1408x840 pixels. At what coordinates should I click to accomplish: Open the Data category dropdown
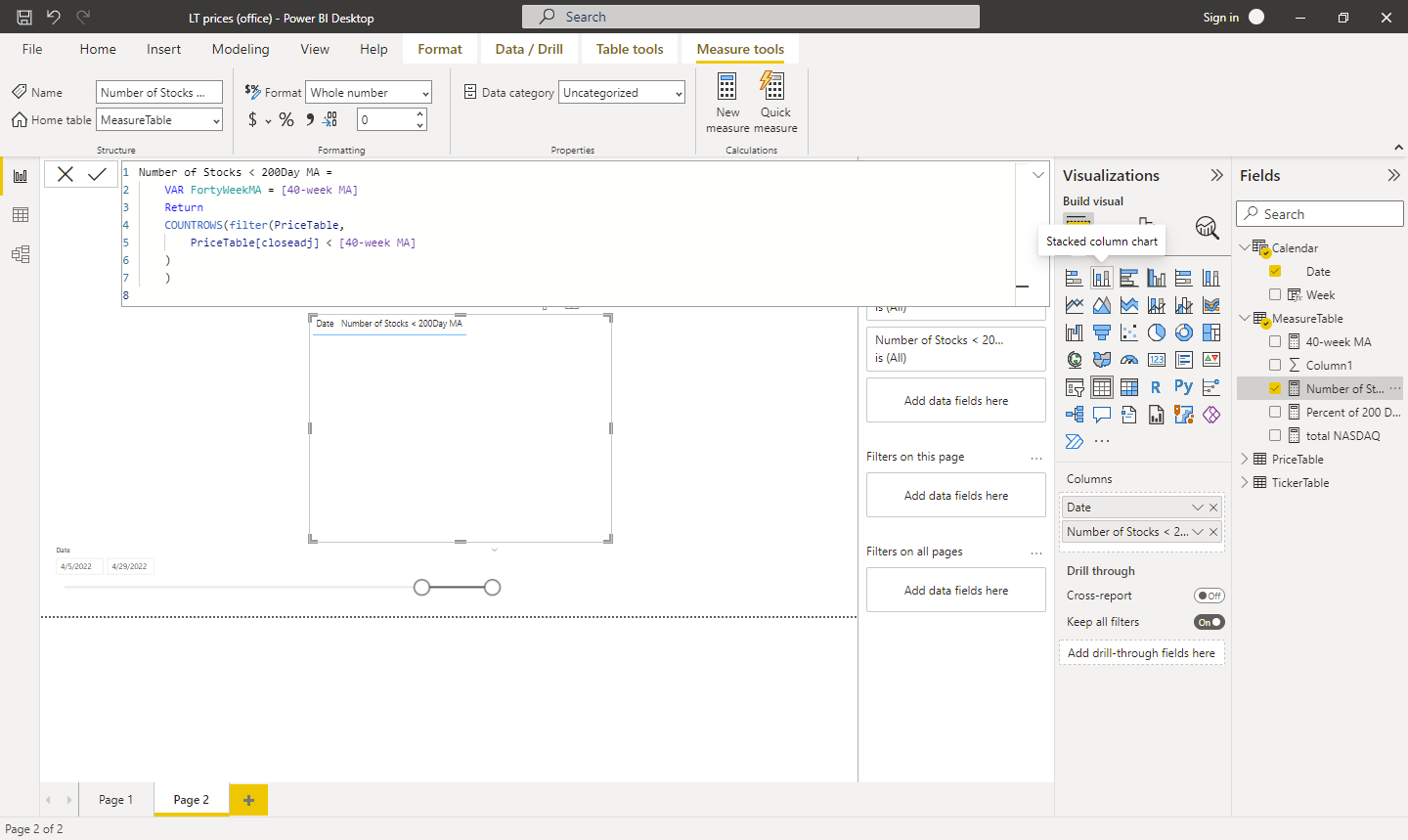click(622, 93)
